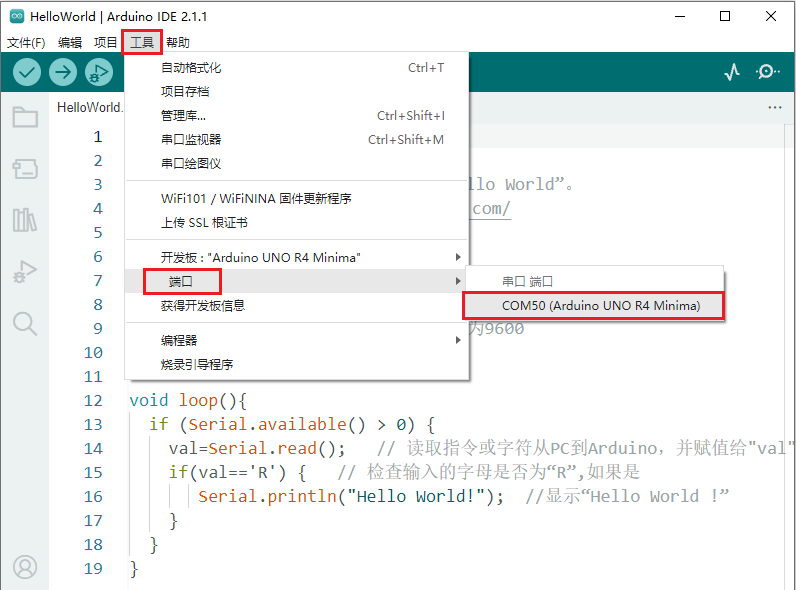The image size is (796, 590).
Task: Click the 'void loop(){' code line
Action: point(188,401)
